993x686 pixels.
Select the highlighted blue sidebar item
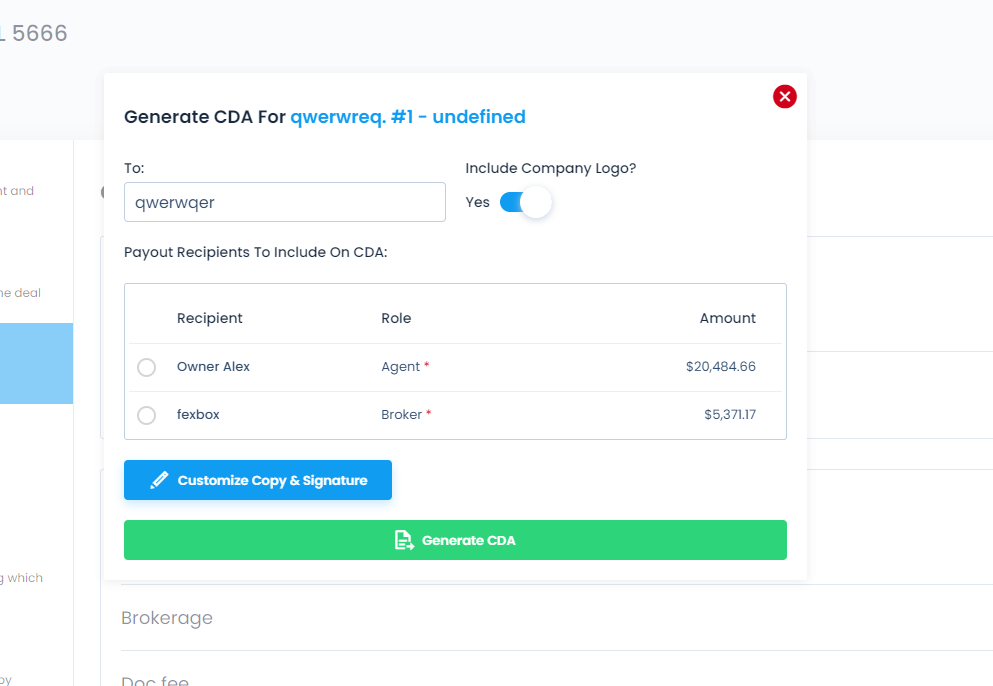(36, 364)
